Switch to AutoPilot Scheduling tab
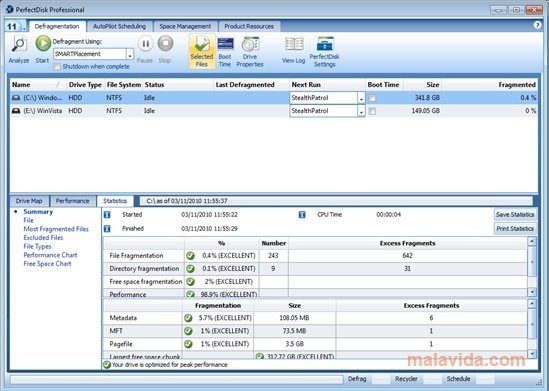The width and height of the screenshot is (549, 391). 119,26
